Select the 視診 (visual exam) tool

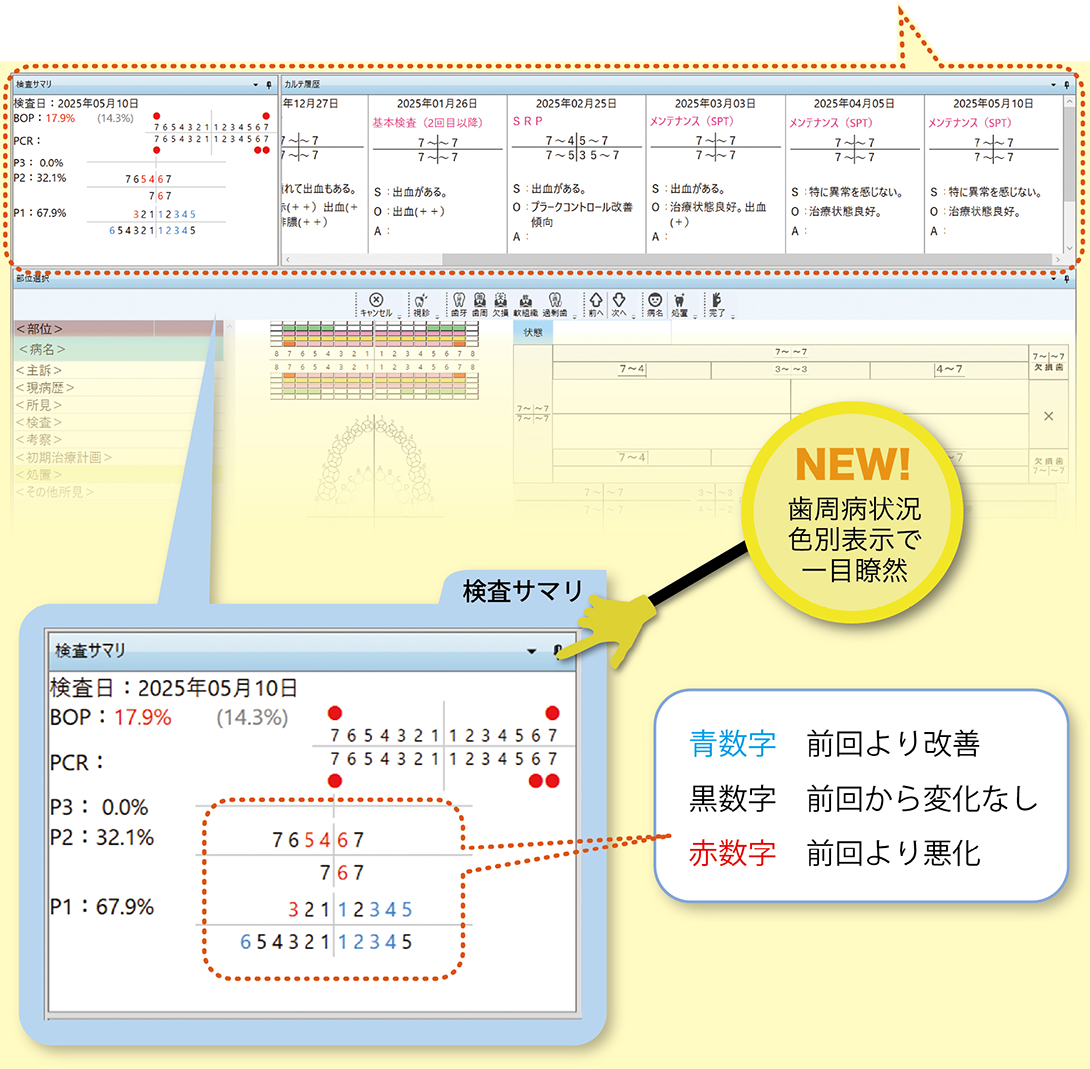(x=419, y=300)
